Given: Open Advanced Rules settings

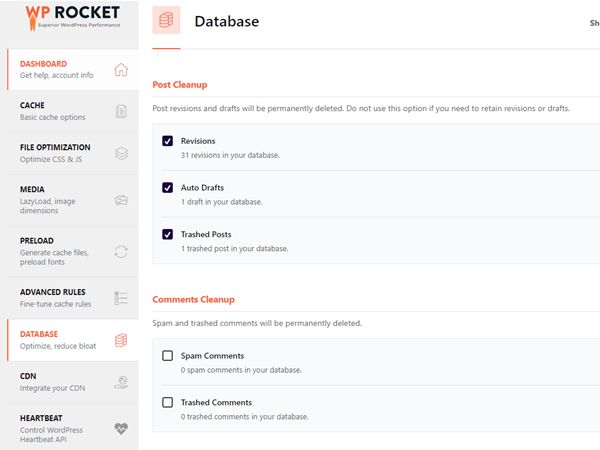Looking at the screenshot, I should (73, 298).
